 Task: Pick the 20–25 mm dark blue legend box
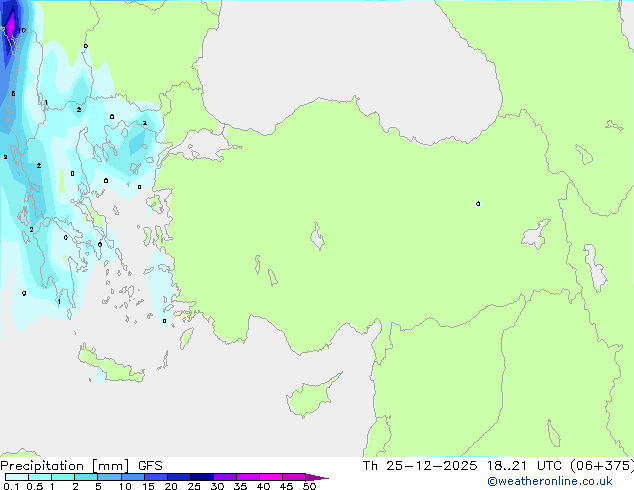click(179, 477)
